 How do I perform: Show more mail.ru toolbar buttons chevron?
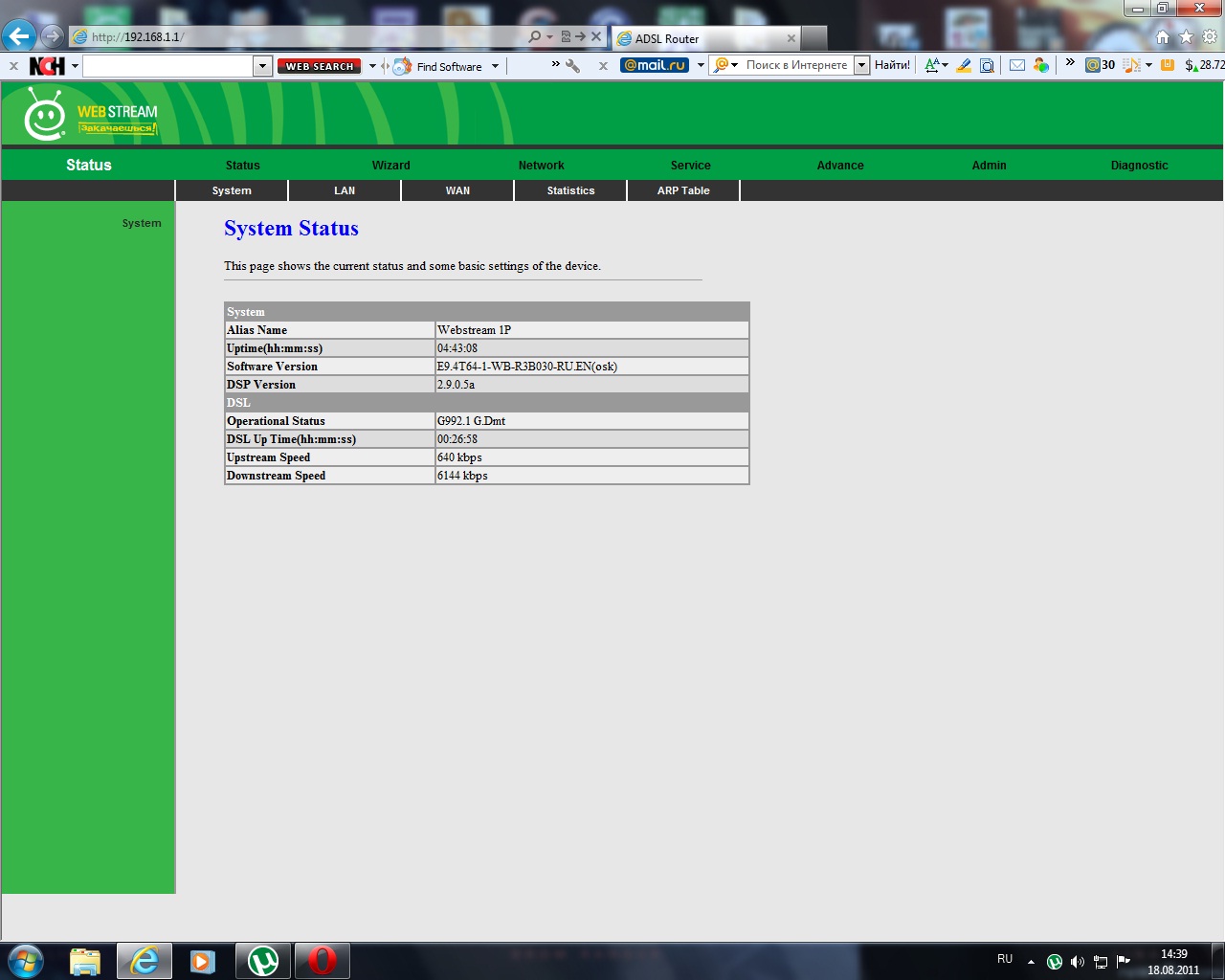[x=1070, y=63]
